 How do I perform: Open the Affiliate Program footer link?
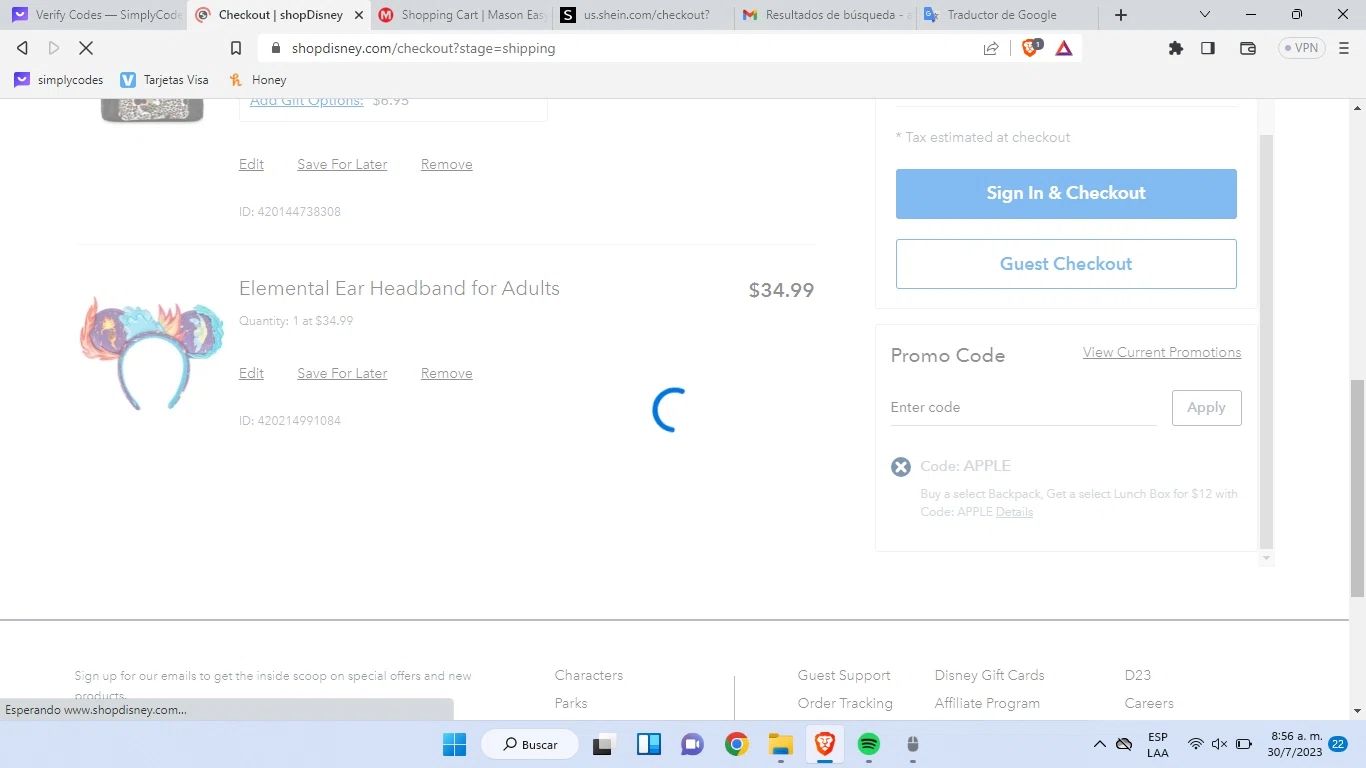987,703
